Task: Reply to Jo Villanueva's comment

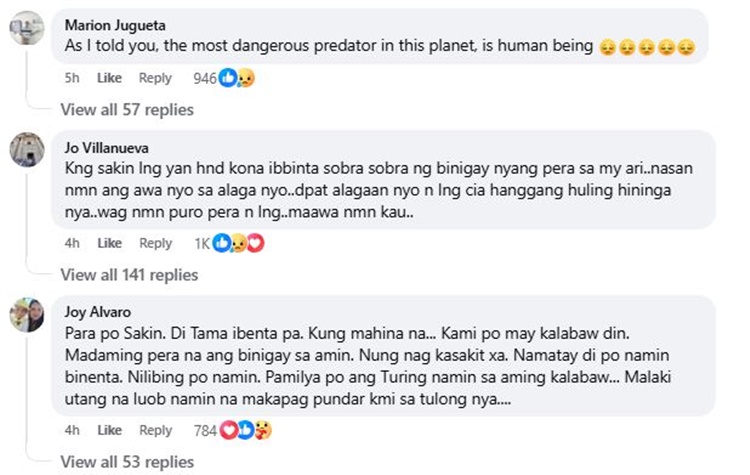Action: pos(155,243)
